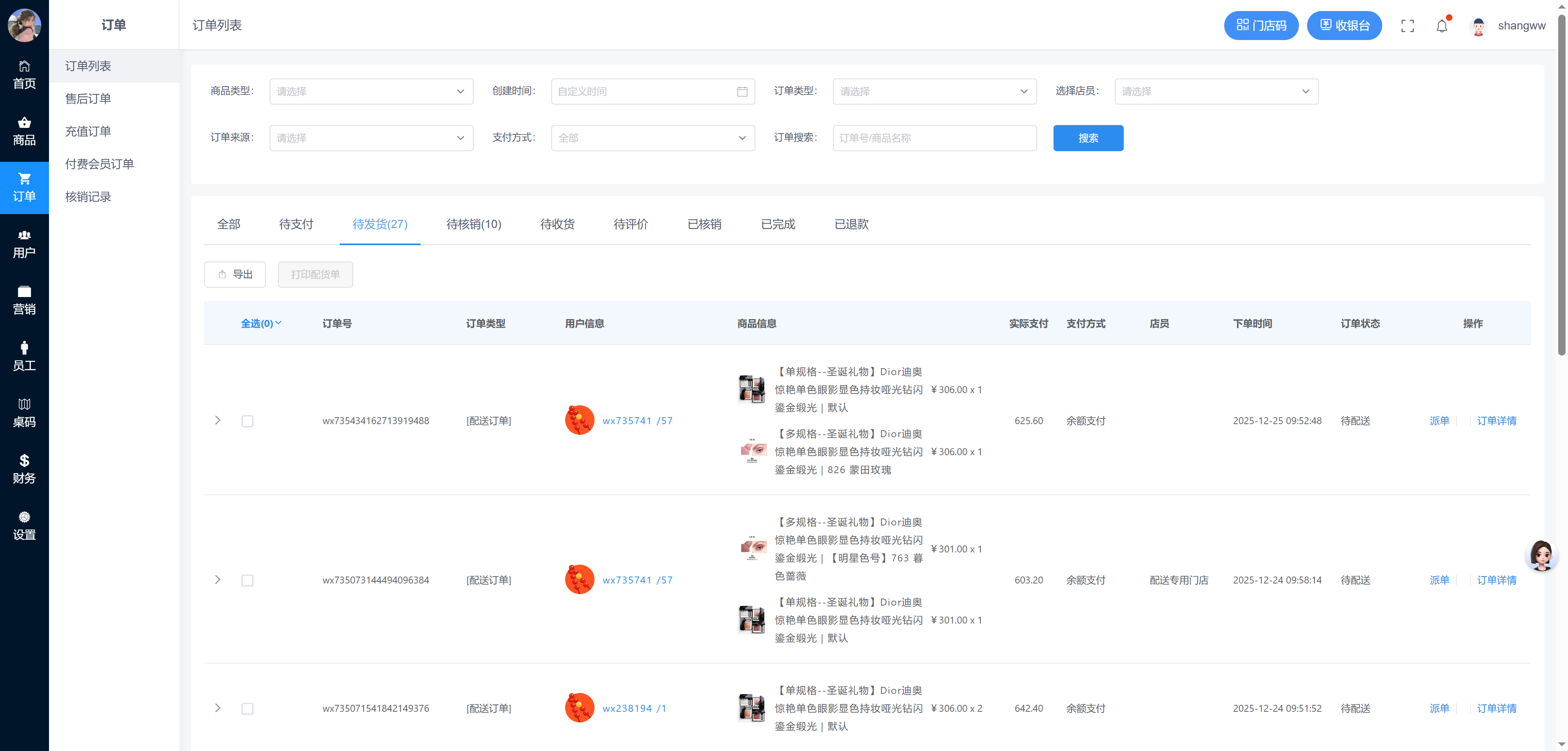
Task: Check order wx735434162713919488 checkbox
Action: click(247, 421)
